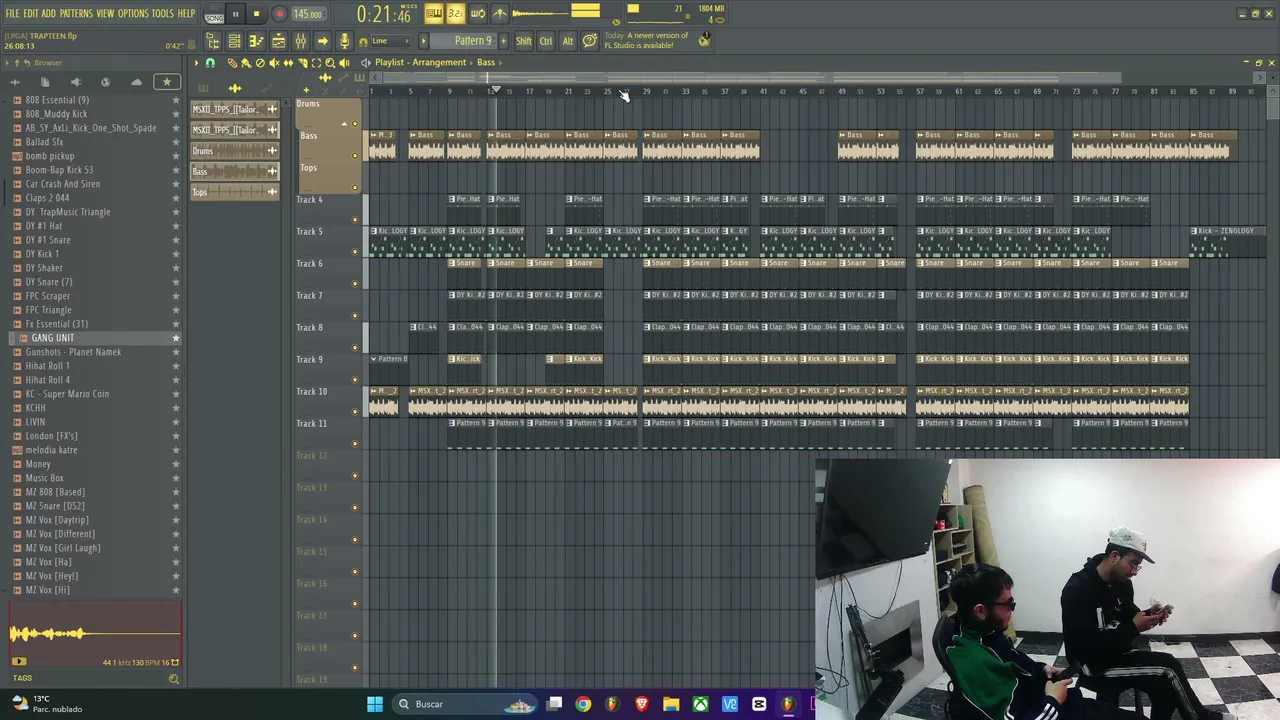The image size is (1280, 720).
Task: Click the Alt modifier button
Action: click(x=568, y=41)
